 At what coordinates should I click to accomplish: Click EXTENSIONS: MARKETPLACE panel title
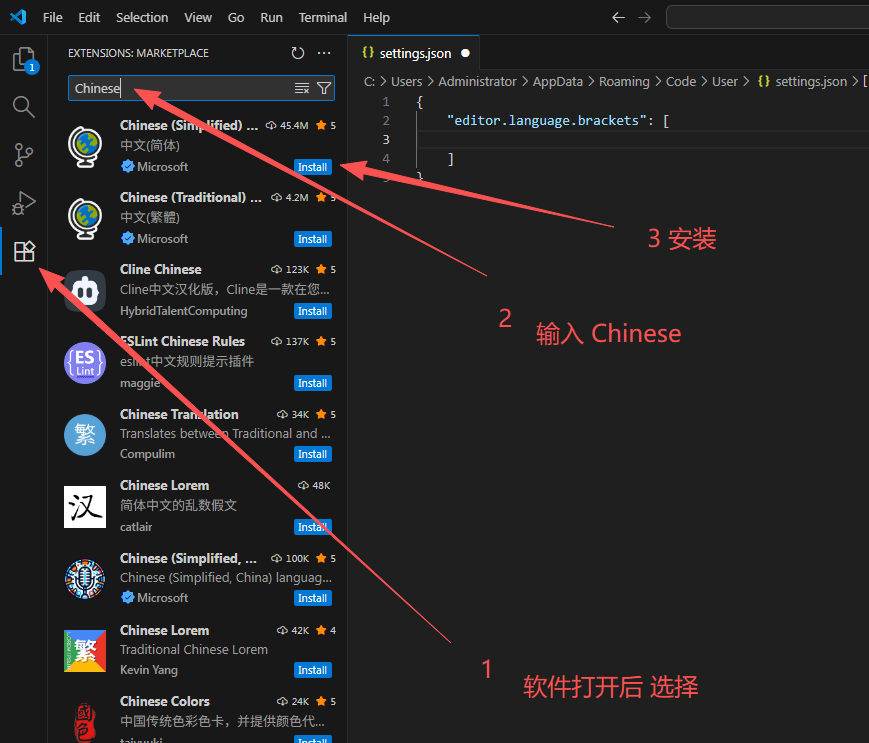(x=139, y=53)
